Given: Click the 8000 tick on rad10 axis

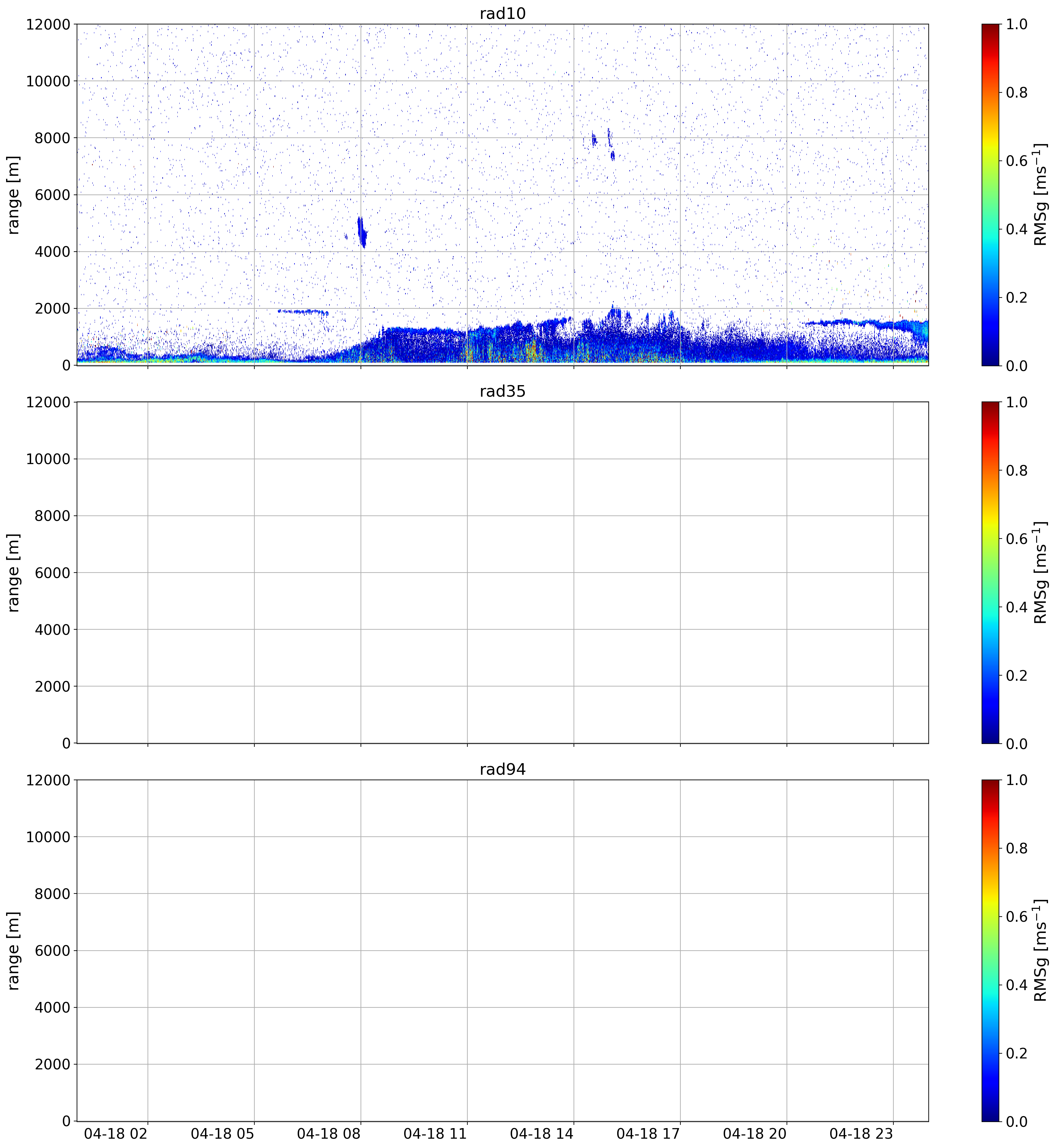Looking at the screenshot, I should 53,138.
